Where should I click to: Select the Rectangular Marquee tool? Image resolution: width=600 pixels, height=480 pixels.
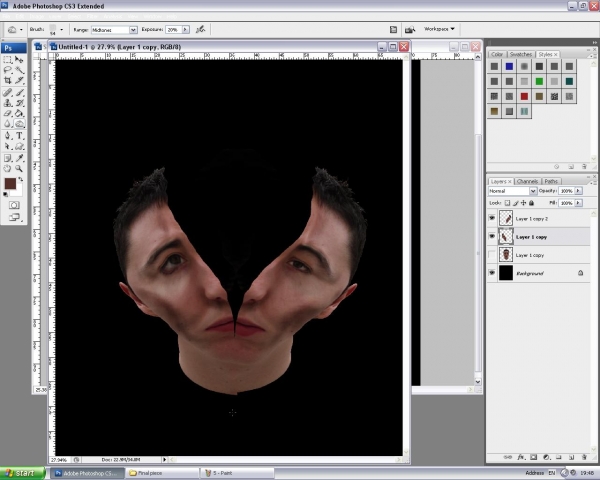point(8,60)
